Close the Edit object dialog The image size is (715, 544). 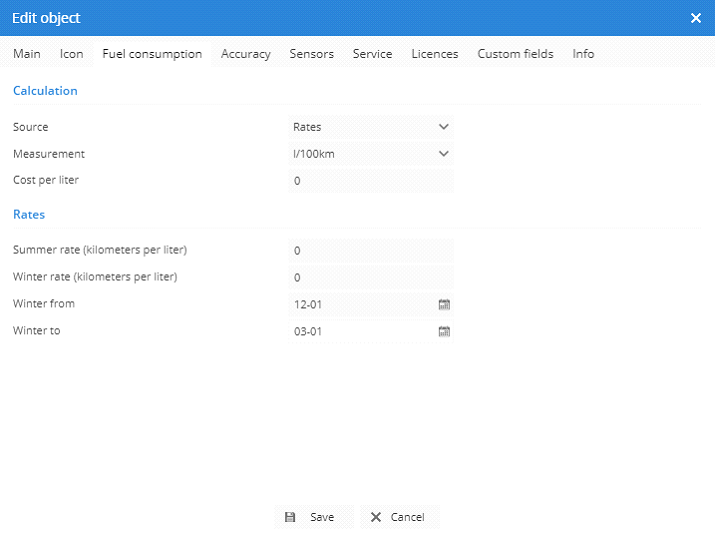[x=696, y=18]
